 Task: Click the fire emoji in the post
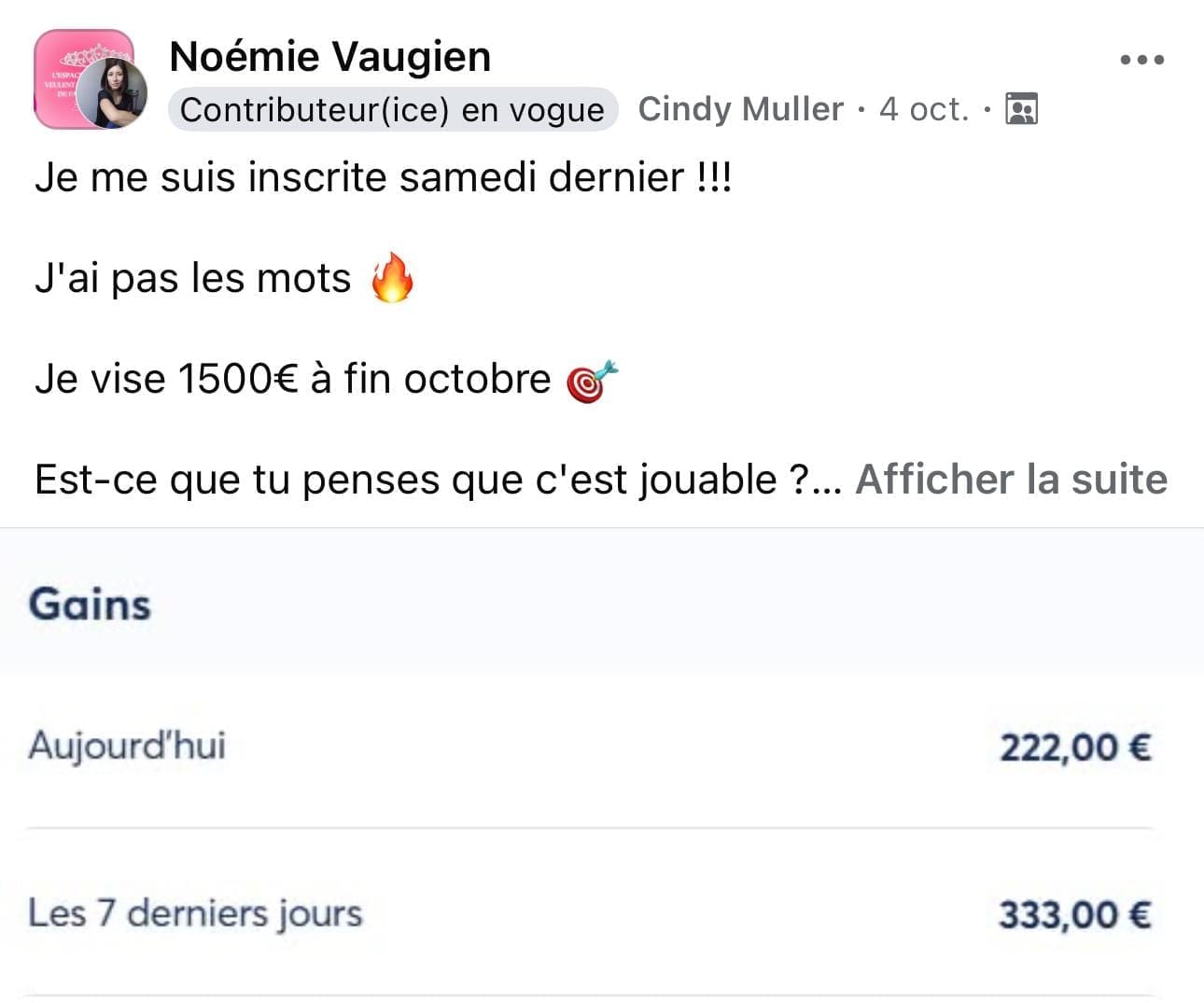click(x=392, y=277)
